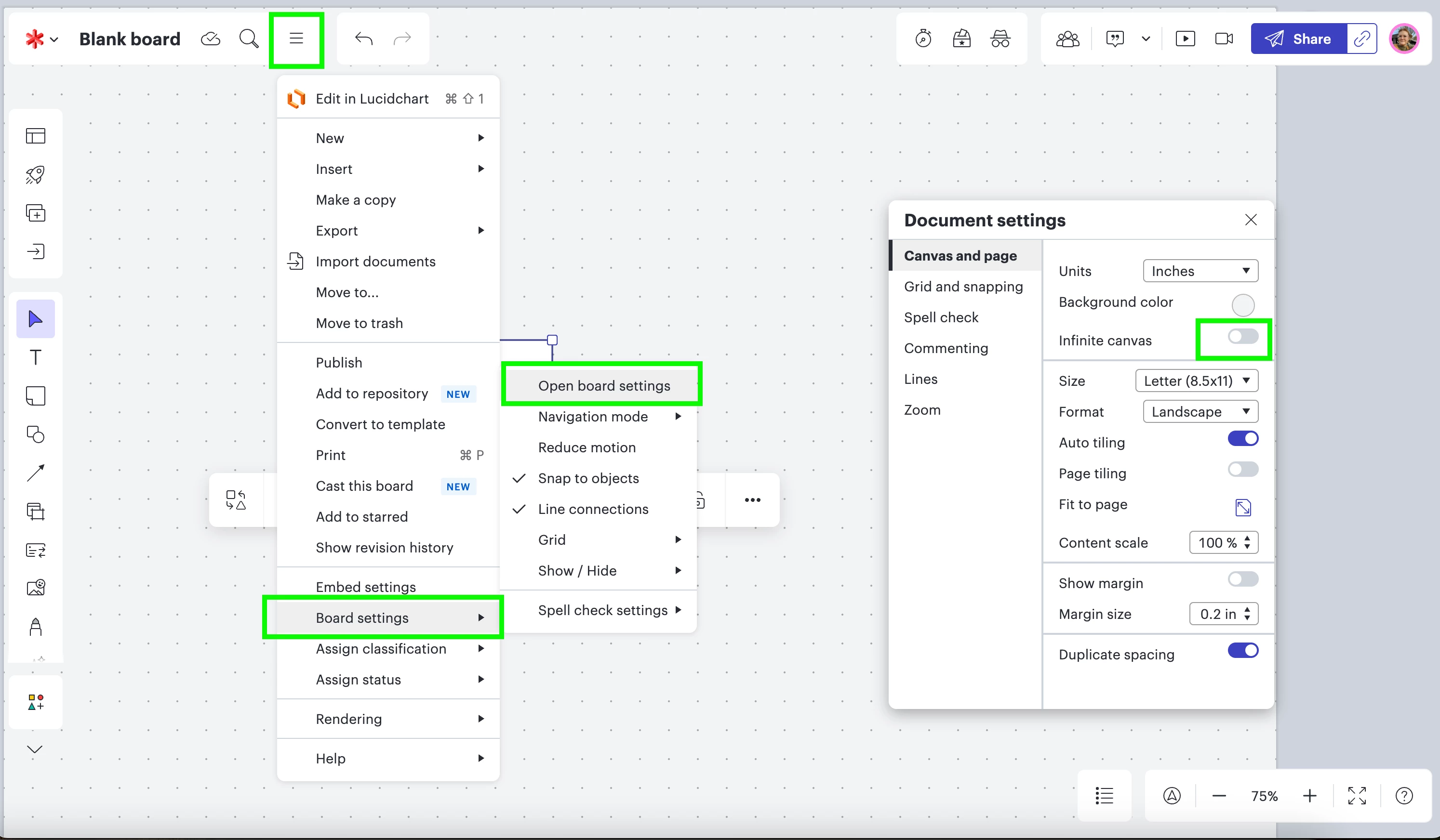Viewport: 1440px width, 840px height.
Task: Open the rocket quick tools icon
Action: click(x=36, y=174)
